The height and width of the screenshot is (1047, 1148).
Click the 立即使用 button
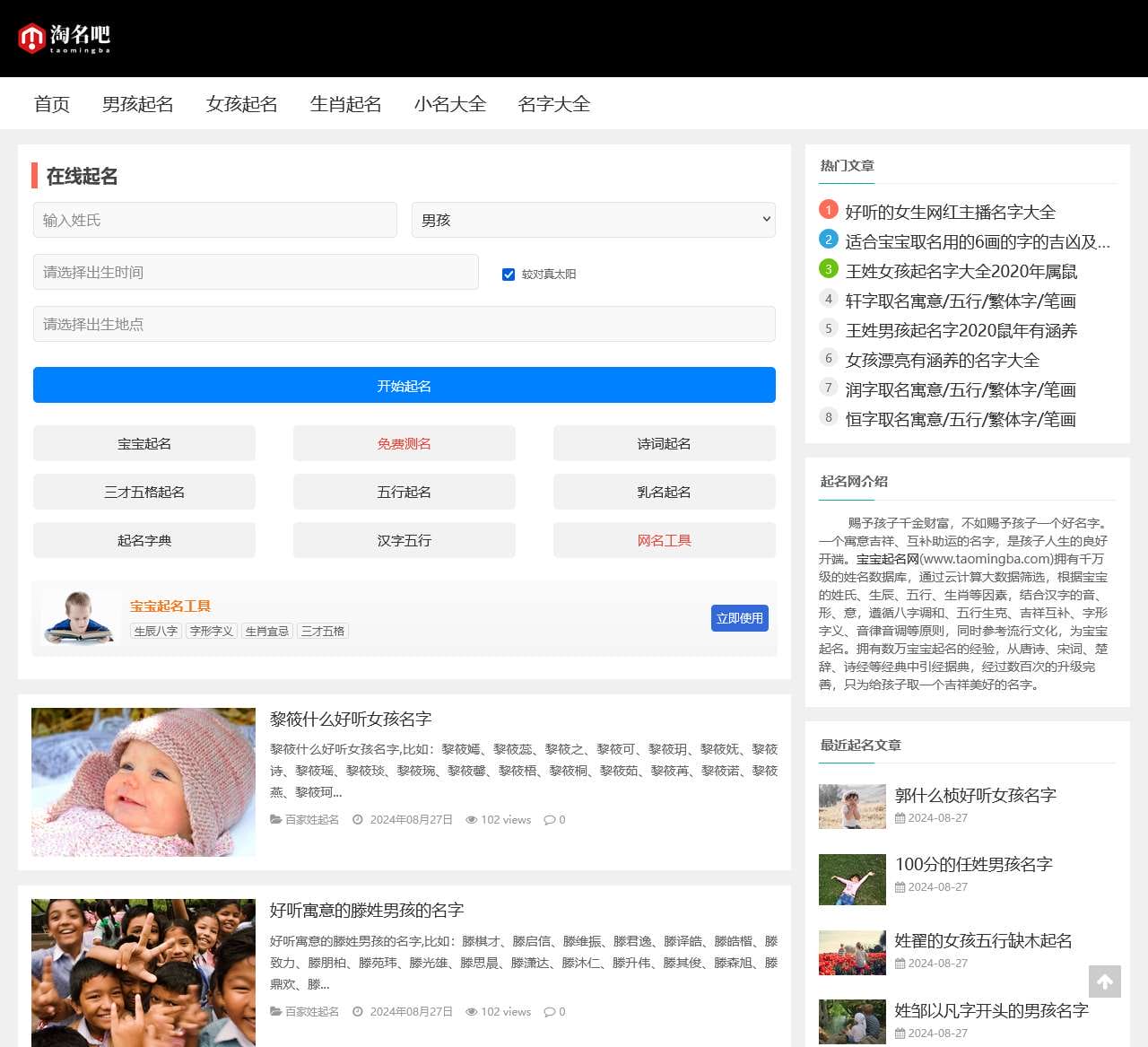coord(739,618)
